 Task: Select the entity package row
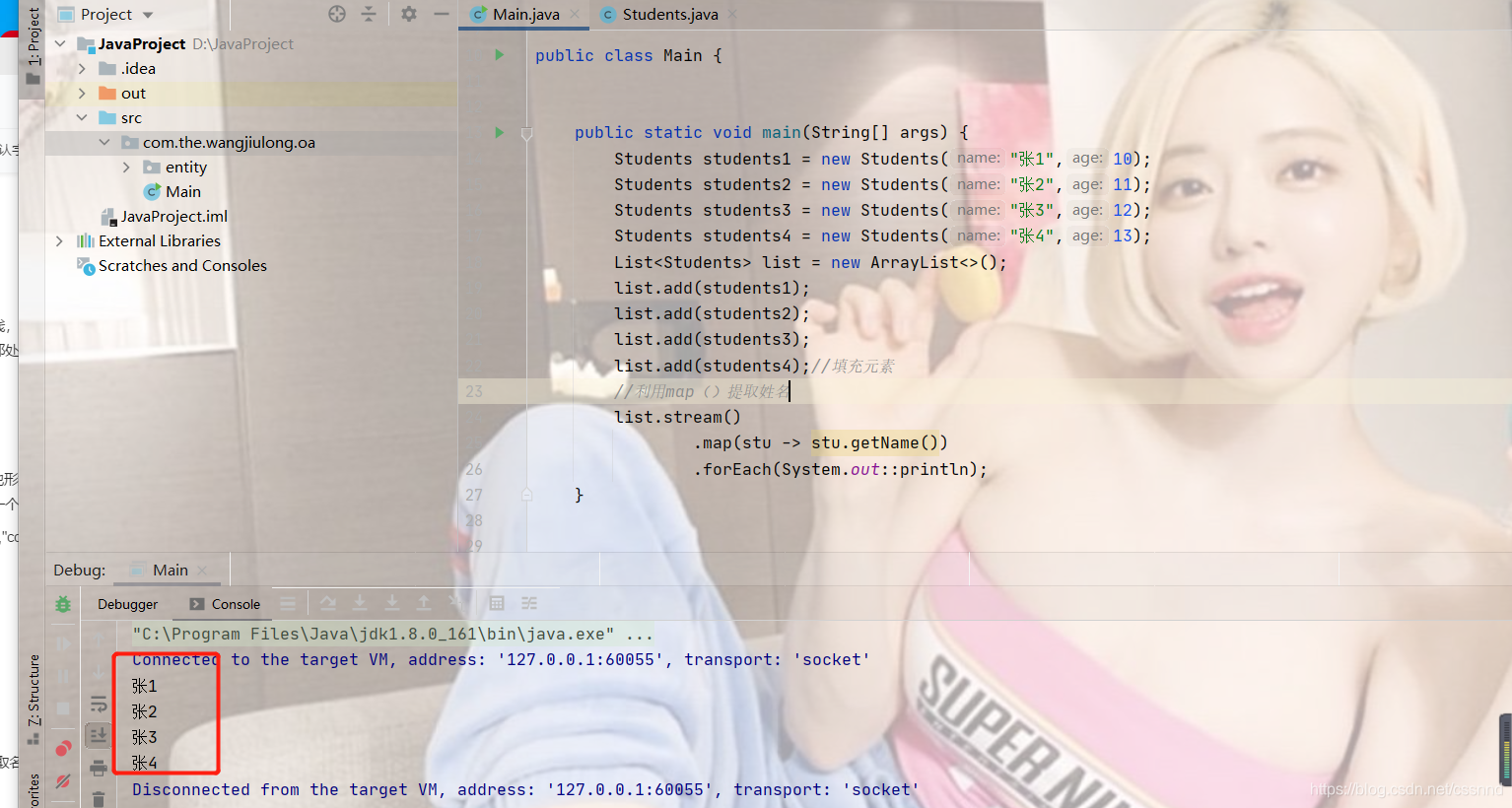(x=251, y=167)
